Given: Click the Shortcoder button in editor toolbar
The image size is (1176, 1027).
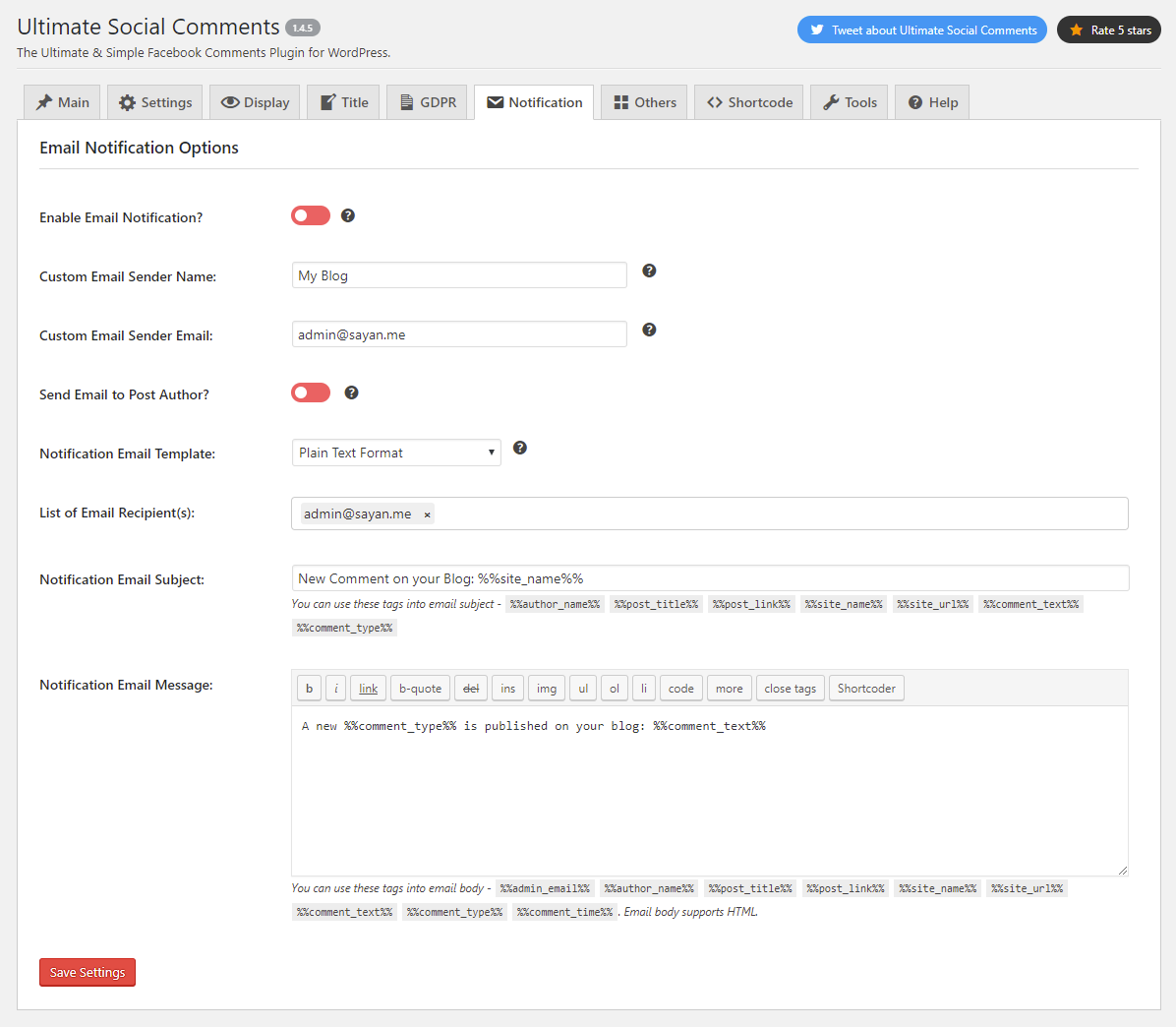Looking at the screenshot, I should pos(866,689).
